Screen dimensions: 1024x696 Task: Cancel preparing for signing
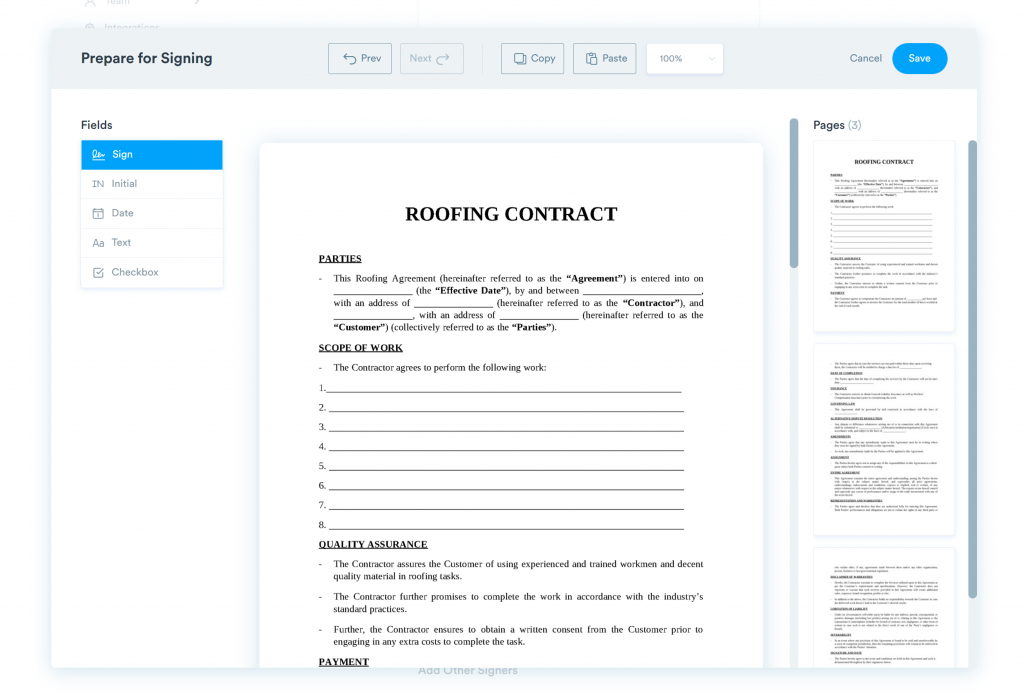coord(865,58)
